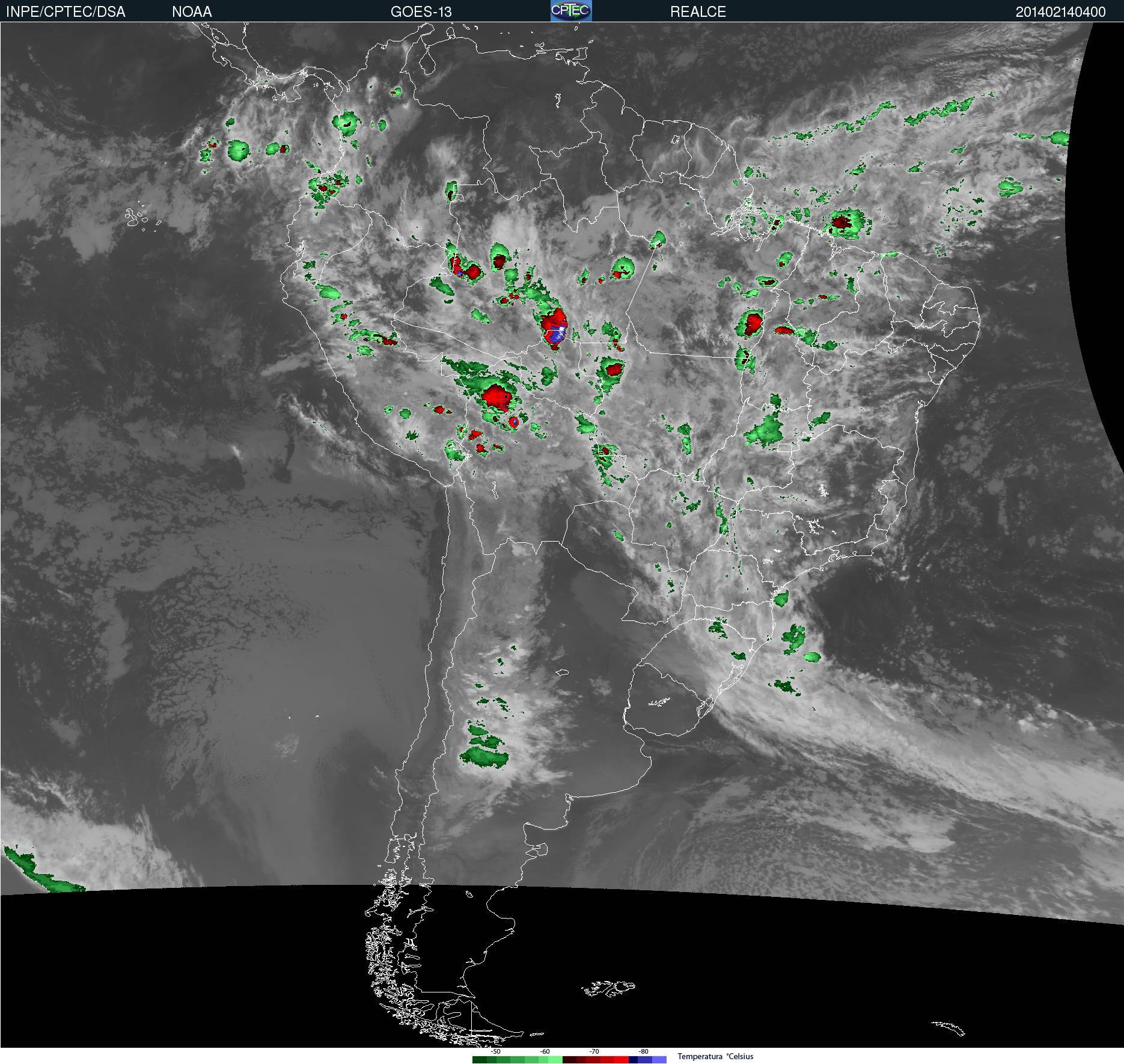This screenshot has width=1124, height=1064.
Task: Click the dark green segment of temperature scale
Action: [480, 1059]
